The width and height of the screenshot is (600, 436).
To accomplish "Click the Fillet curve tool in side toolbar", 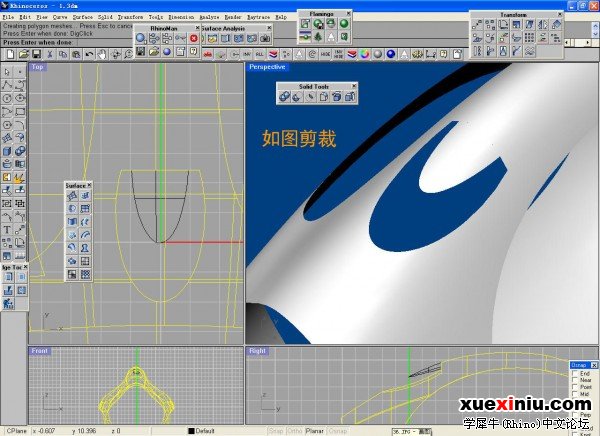I will (20, 125).
